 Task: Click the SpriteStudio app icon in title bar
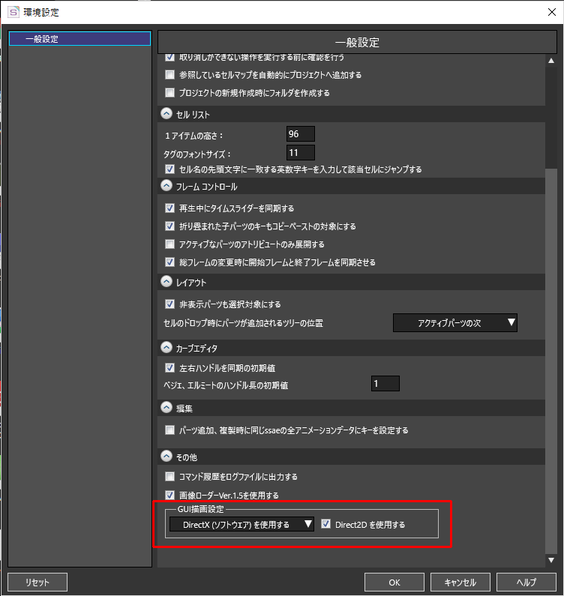pyautogui.click(x=13, y=12)
